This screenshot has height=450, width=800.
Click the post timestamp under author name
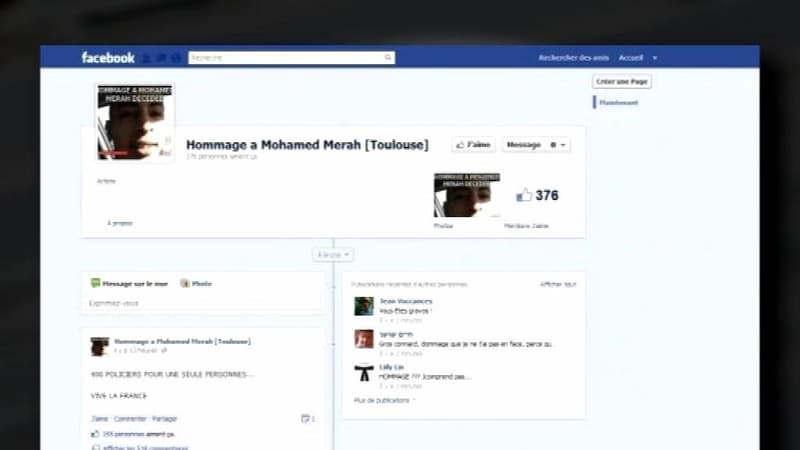coord(136,351)
